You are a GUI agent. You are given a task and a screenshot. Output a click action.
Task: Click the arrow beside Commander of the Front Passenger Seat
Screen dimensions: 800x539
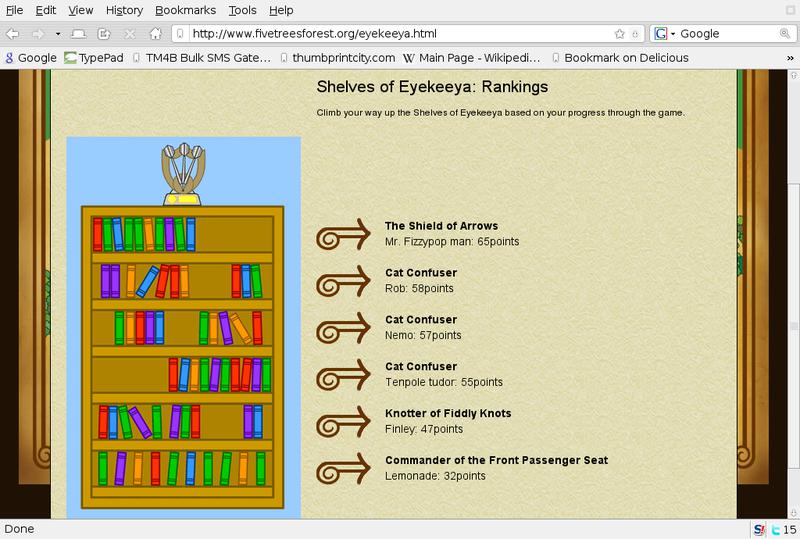[x=343, y=469]
